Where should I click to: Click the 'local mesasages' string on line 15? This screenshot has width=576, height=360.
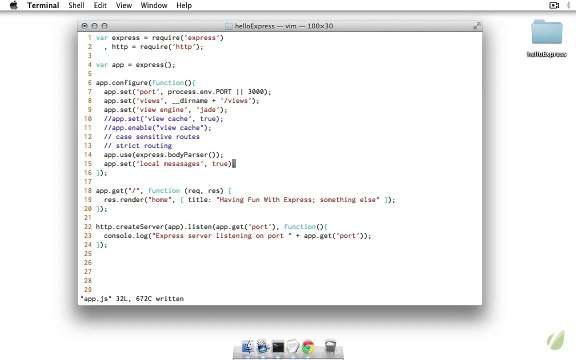[170, 164]
